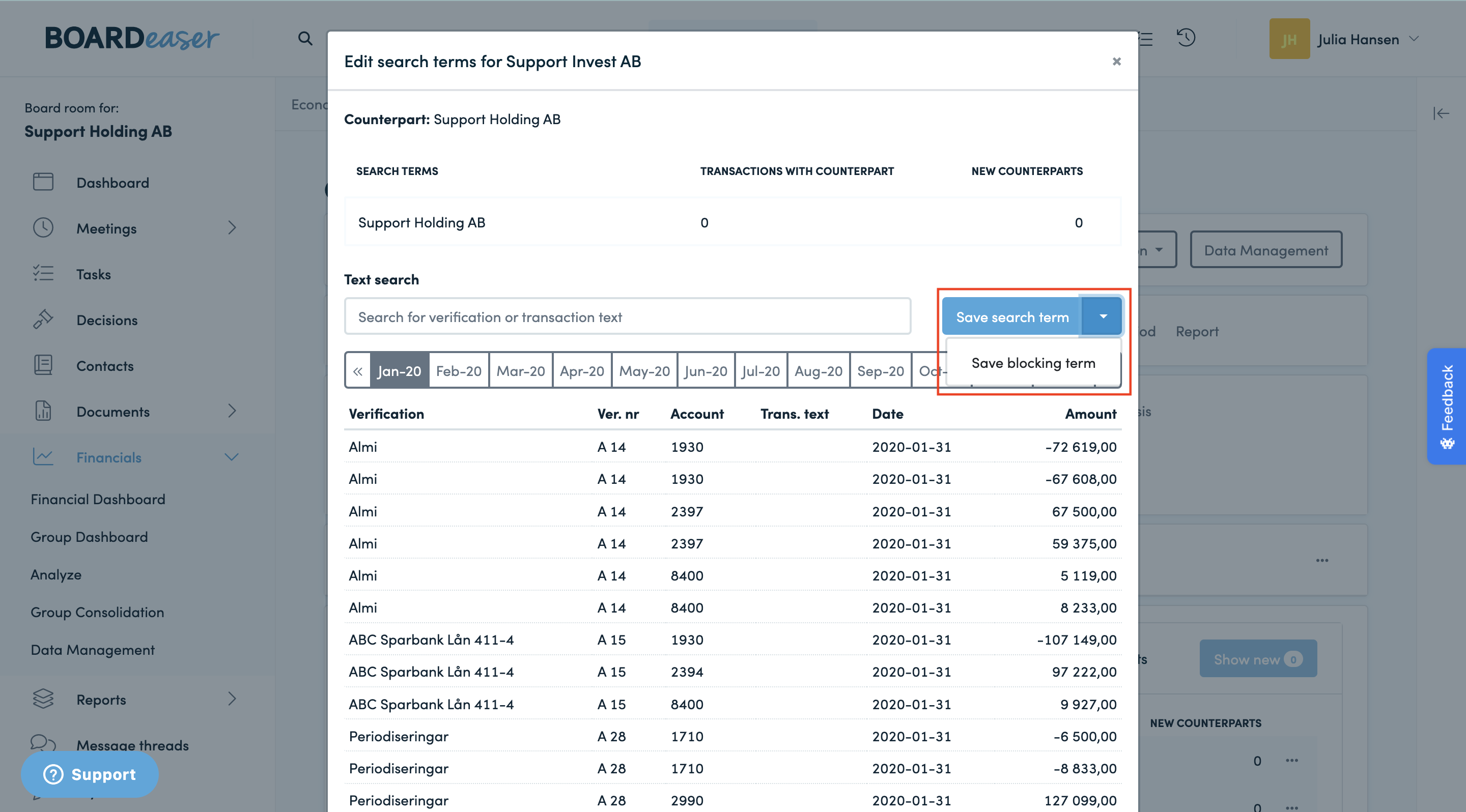Open the history clock icon in header

point(1186,38)
